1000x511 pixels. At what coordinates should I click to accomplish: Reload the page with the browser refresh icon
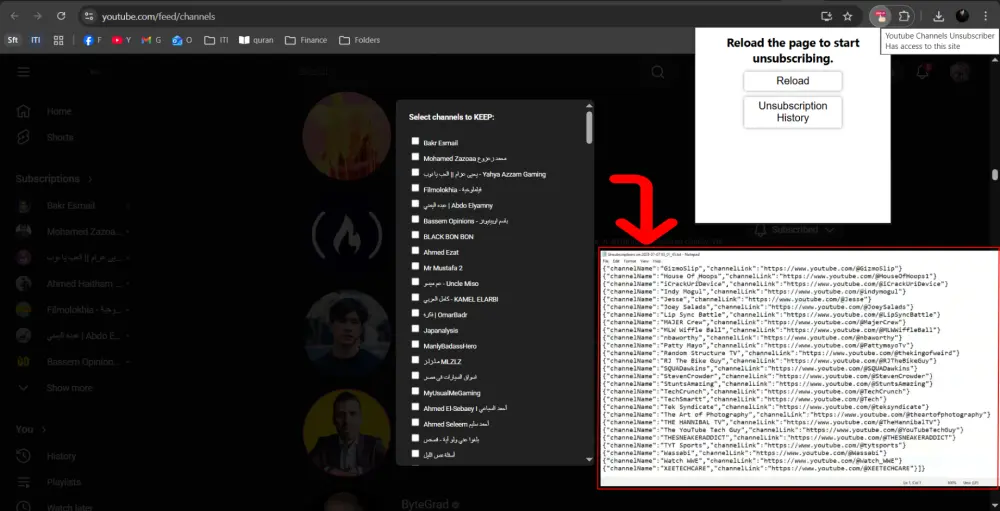point(61,17)
